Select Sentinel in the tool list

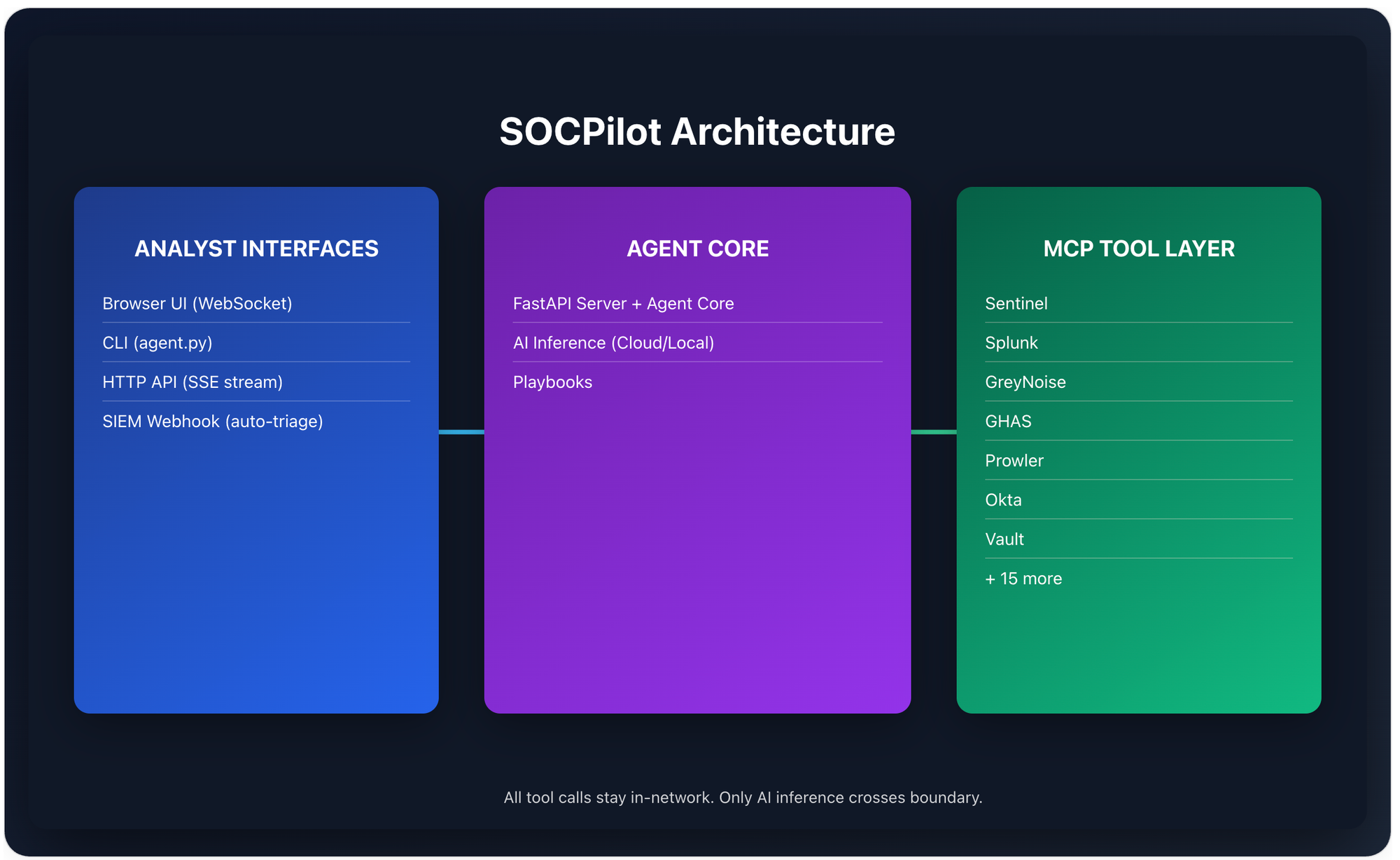(1016, 303)
